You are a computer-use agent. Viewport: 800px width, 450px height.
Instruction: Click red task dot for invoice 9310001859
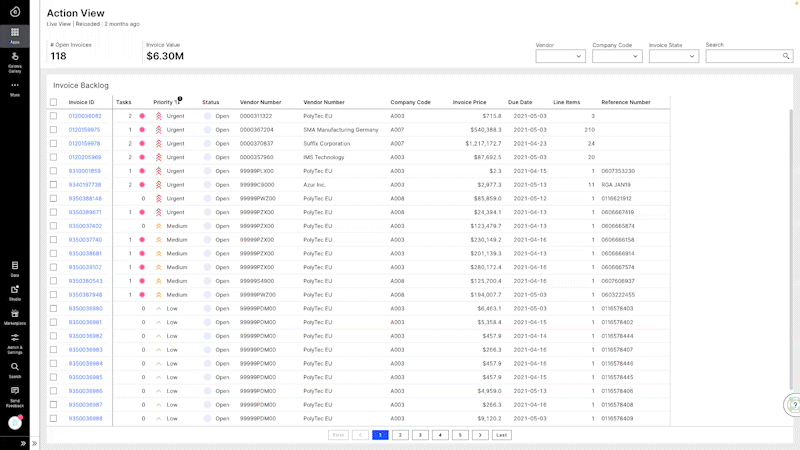point(142,171)
